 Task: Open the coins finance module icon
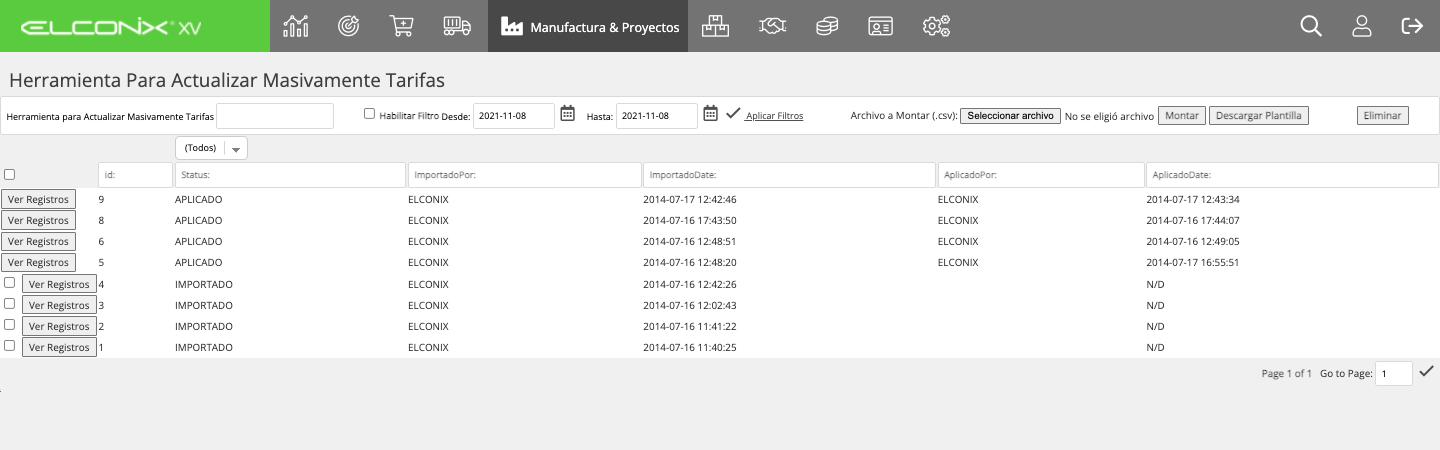coord(826,26)
